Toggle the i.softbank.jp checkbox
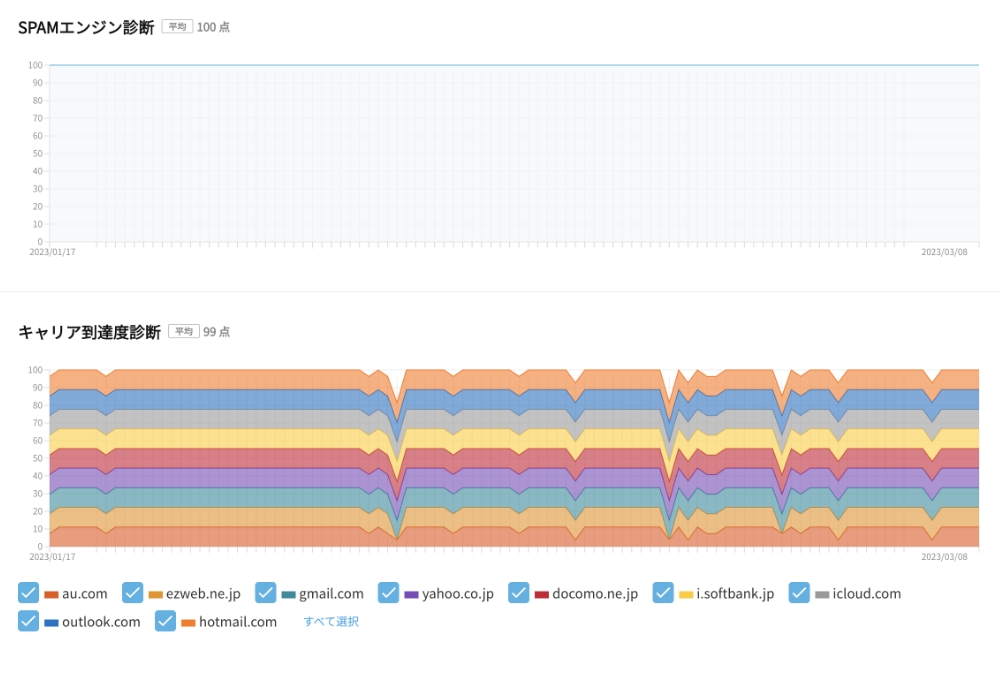The height and width of the screenshot is (674, 1000). 663,593
